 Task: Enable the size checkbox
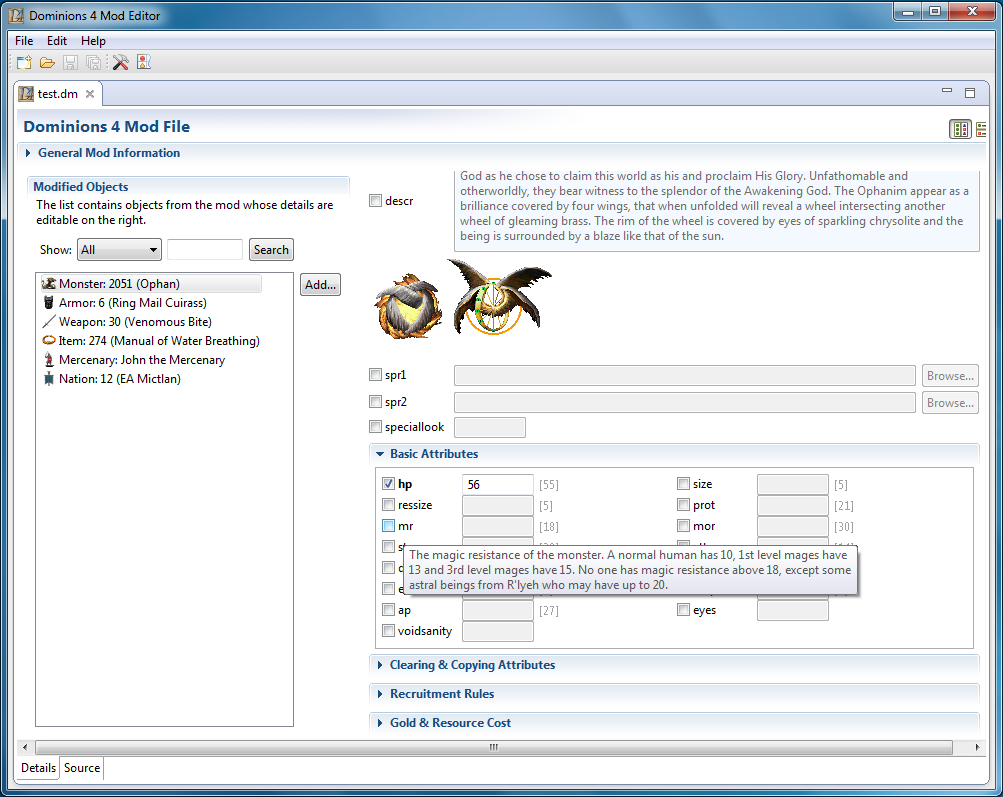click(683, 484)
